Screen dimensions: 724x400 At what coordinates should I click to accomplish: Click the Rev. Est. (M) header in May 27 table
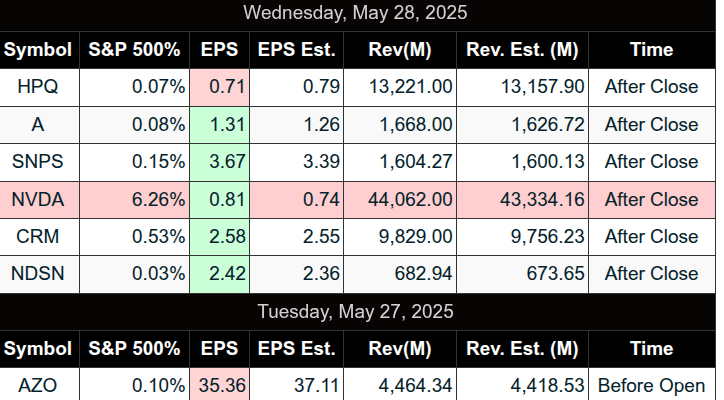coord(522,349)
